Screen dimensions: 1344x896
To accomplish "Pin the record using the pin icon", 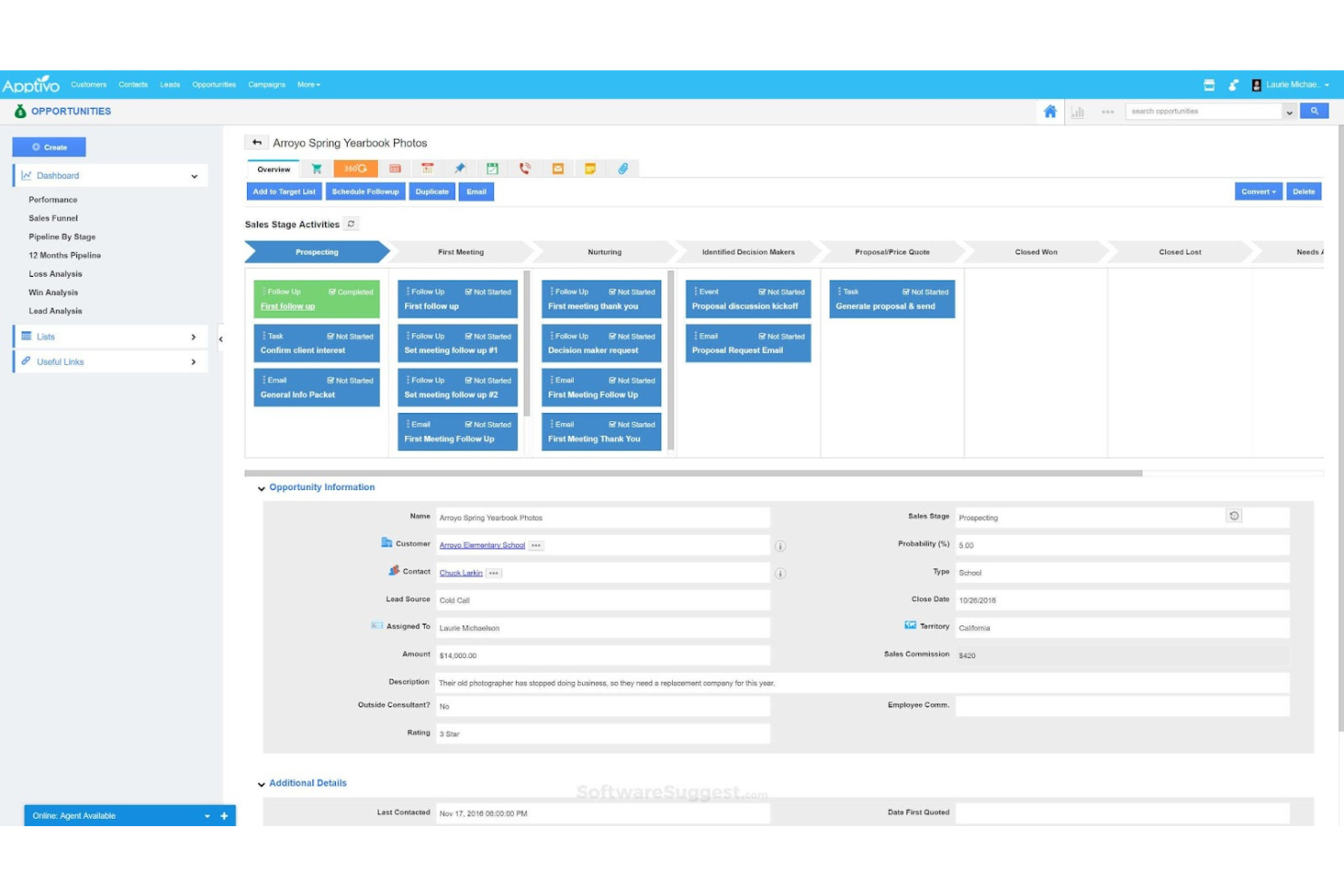I will tap(460, 168).
